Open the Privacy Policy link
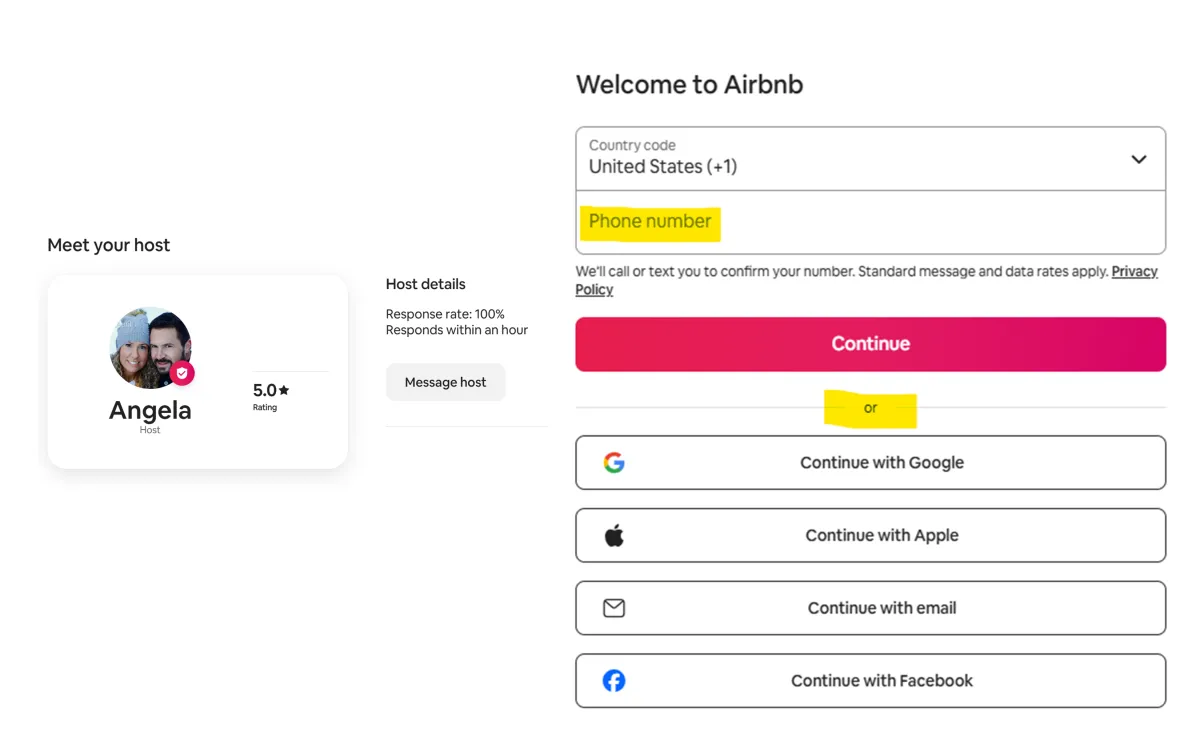Screen dimensions: 1200x746 tap(1134, 272)
